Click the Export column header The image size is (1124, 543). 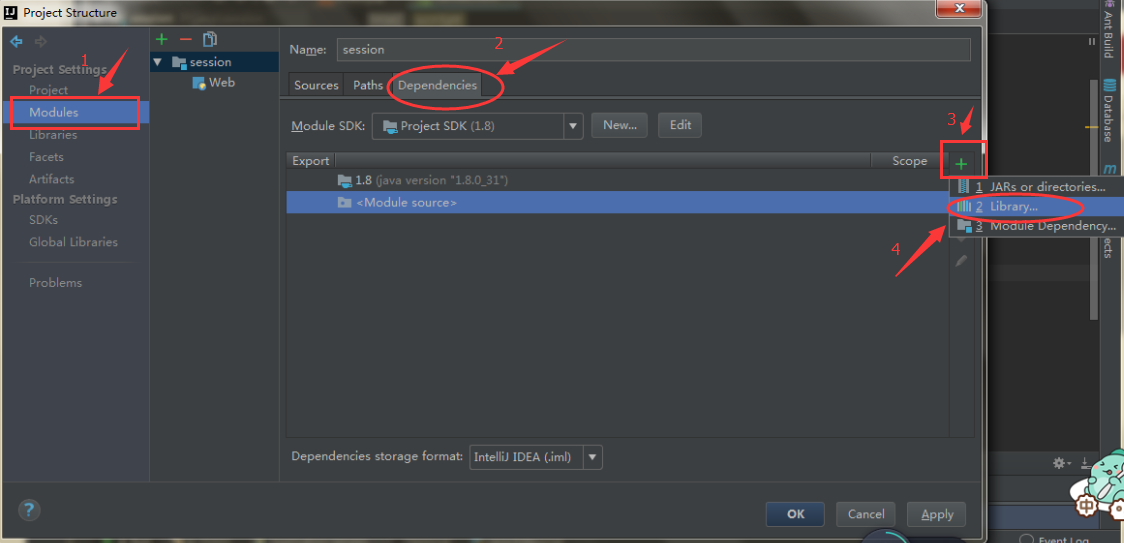311,161
